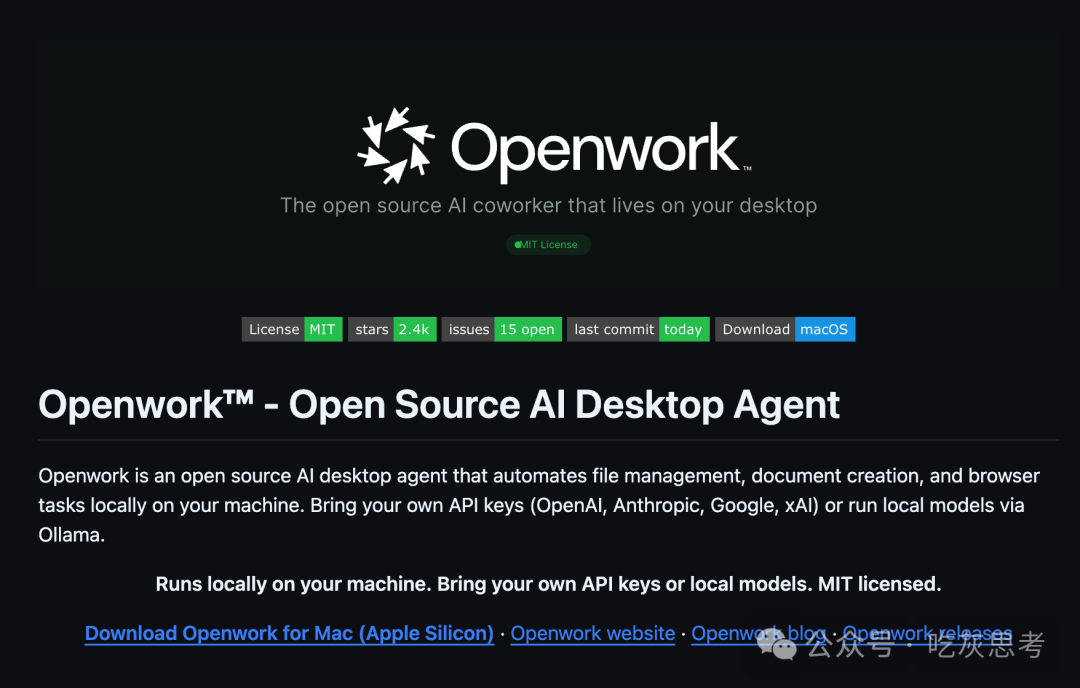Image resolution: width=1080 pixels, height=688 pixels.
Task: Open the last commit today badge
Action: [x=638, y=329]
